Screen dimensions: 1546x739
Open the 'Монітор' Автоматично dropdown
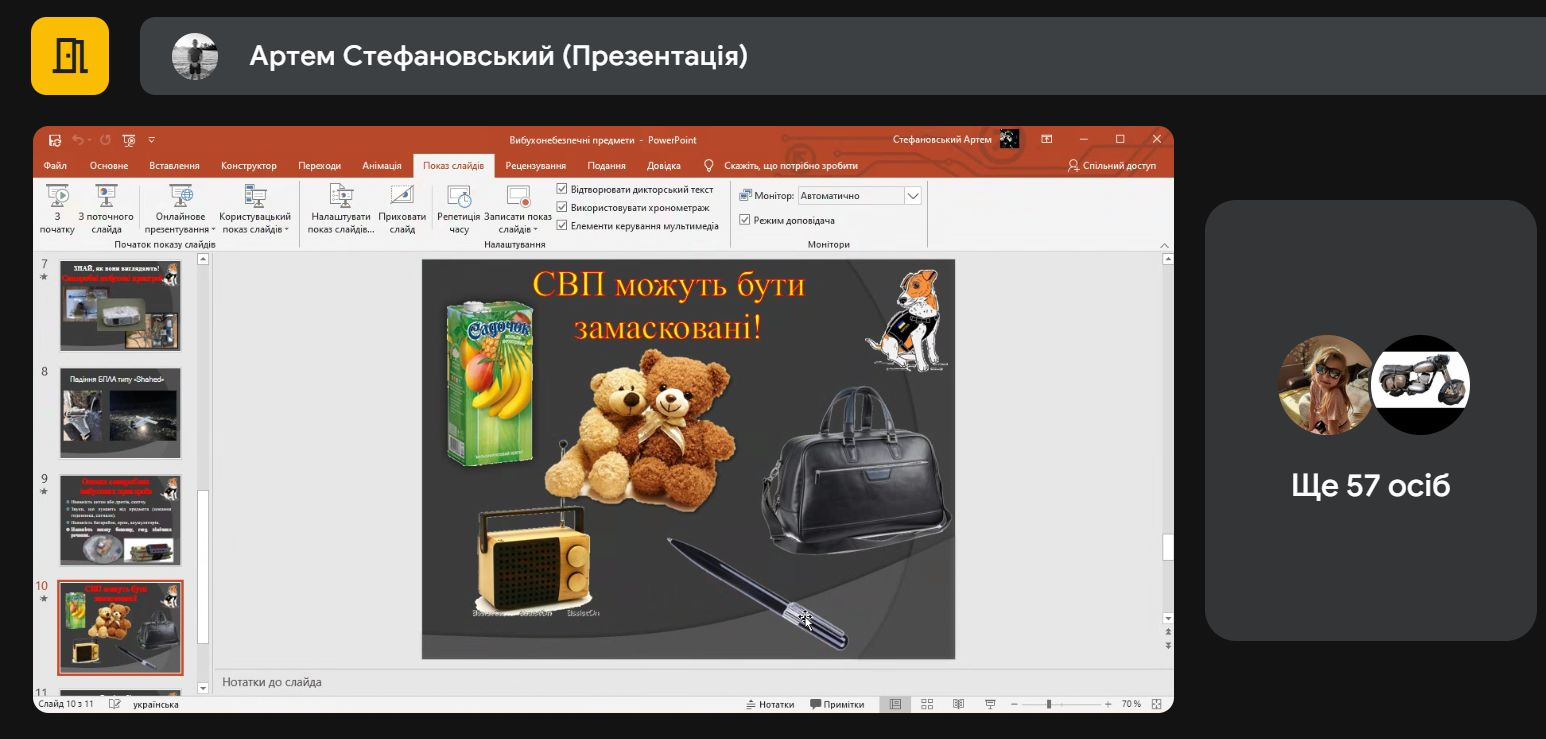[912, 196]
